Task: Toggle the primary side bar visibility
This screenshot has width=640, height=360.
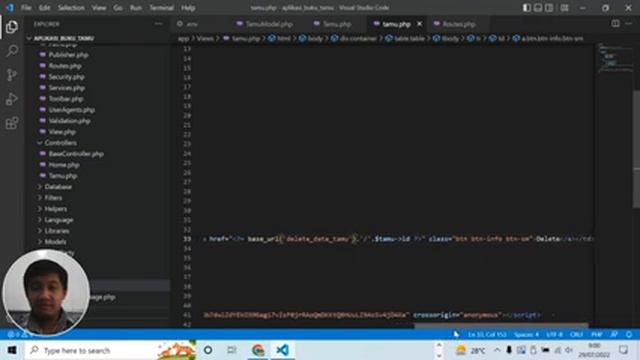Action: pyautogui.click(x=527, y=8)
